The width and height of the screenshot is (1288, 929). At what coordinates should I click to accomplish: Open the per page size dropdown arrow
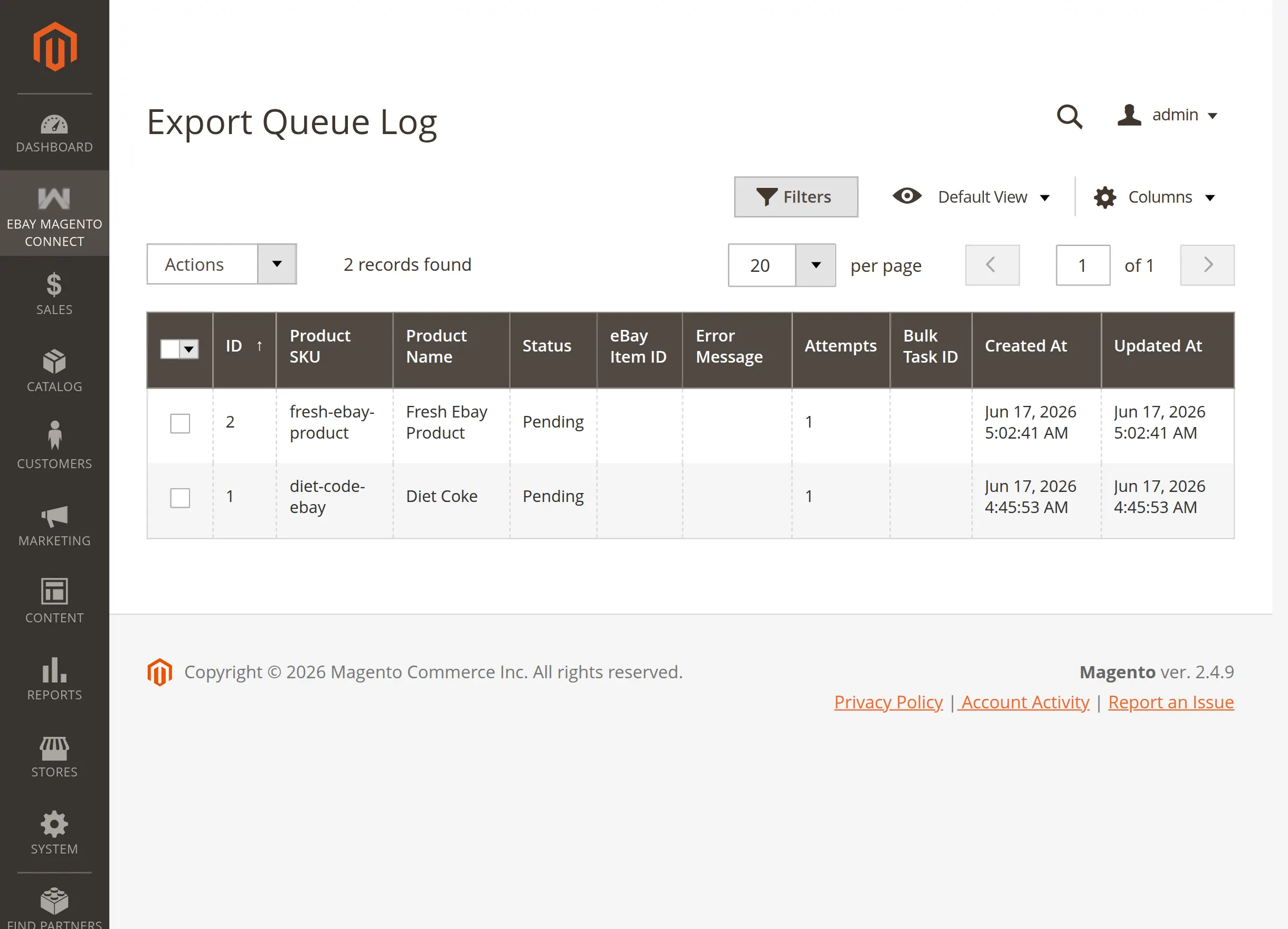click(816, 265)
